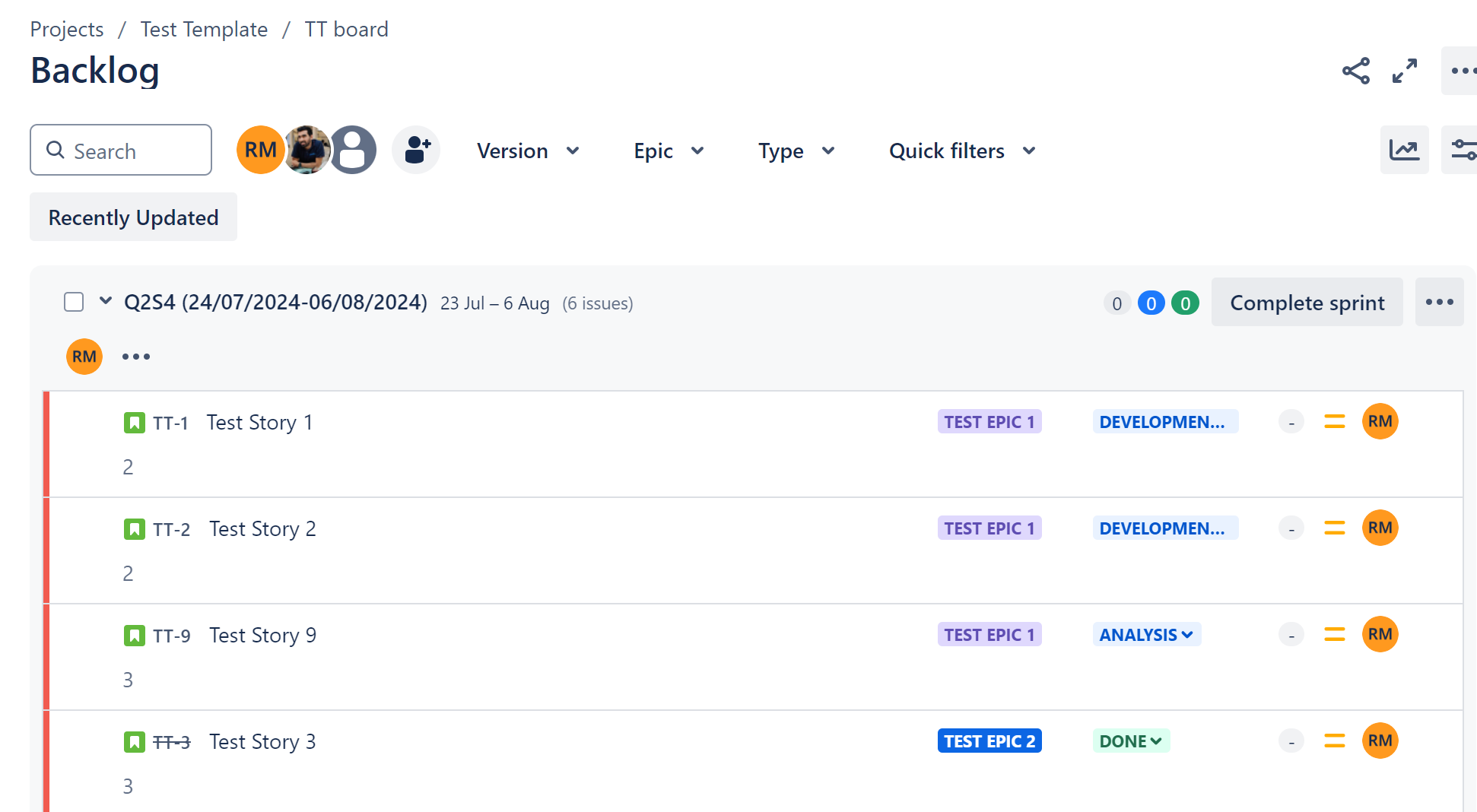The height and width of the screenshot is (812, 1477).
Task: Tick the Q2S4 sprint checkbox
Action: click(74, 302)
